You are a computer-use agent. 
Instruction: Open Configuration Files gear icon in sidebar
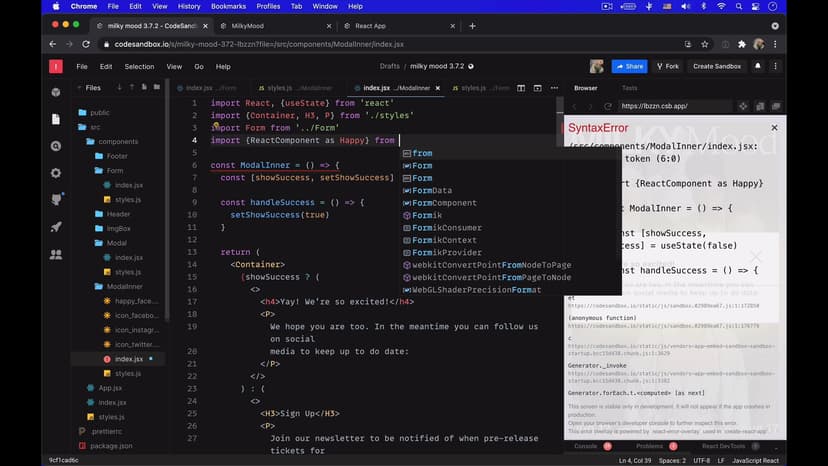point(56,172)
